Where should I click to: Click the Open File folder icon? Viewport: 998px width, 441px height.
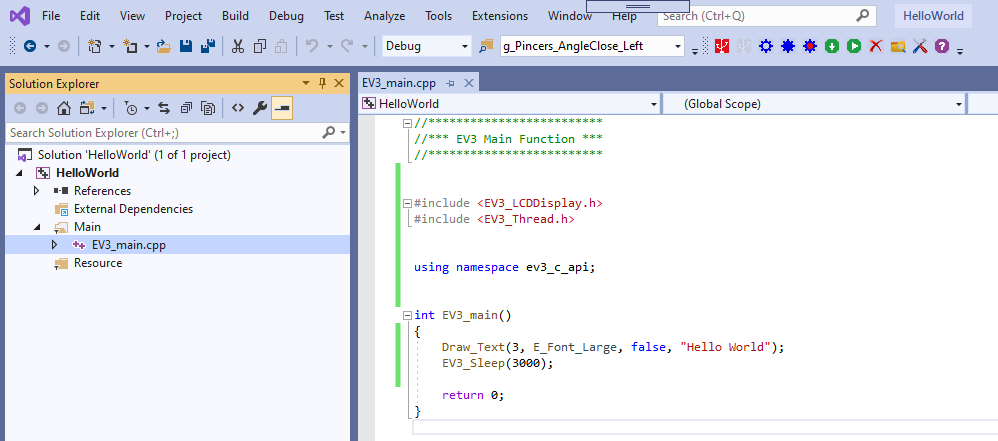164,46
